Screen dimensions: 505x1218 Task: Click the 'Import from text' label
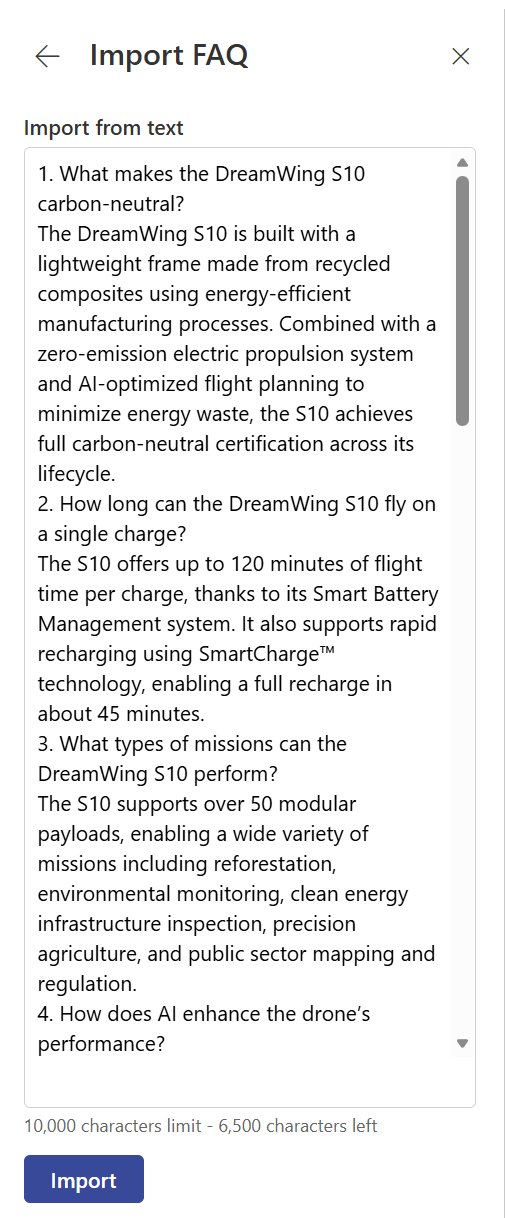[x=104, y=128]
